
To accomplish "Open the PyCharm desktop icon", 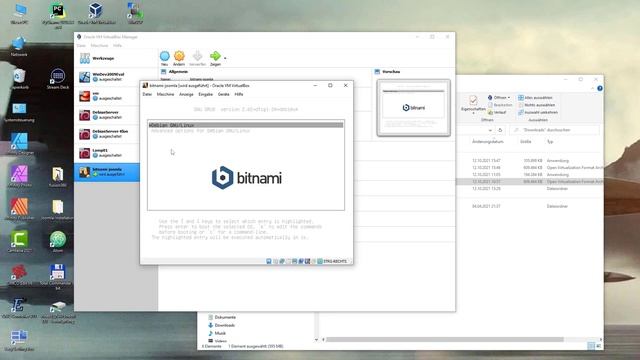I will pyautogui.click(x=58, y=16).
